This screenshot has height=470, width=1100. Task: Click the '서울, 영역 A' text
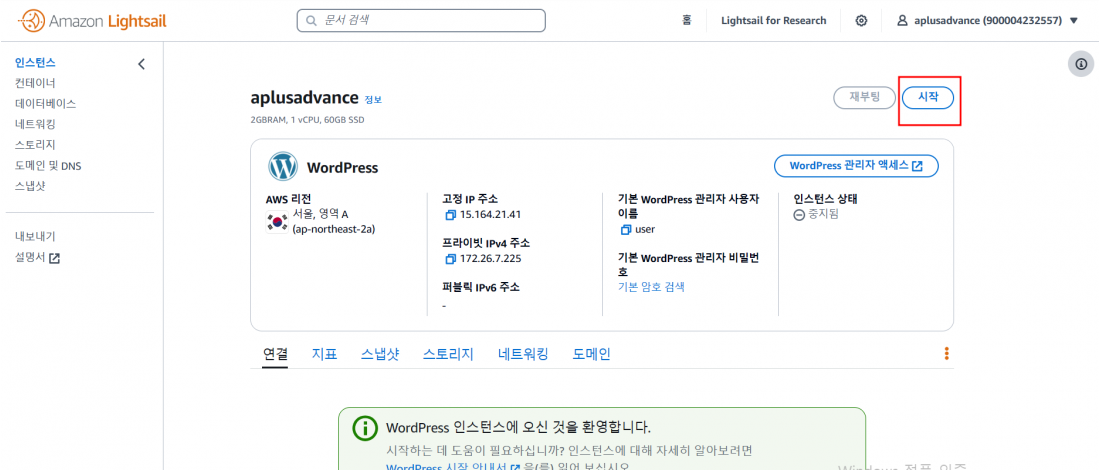(x=321, y=215)
